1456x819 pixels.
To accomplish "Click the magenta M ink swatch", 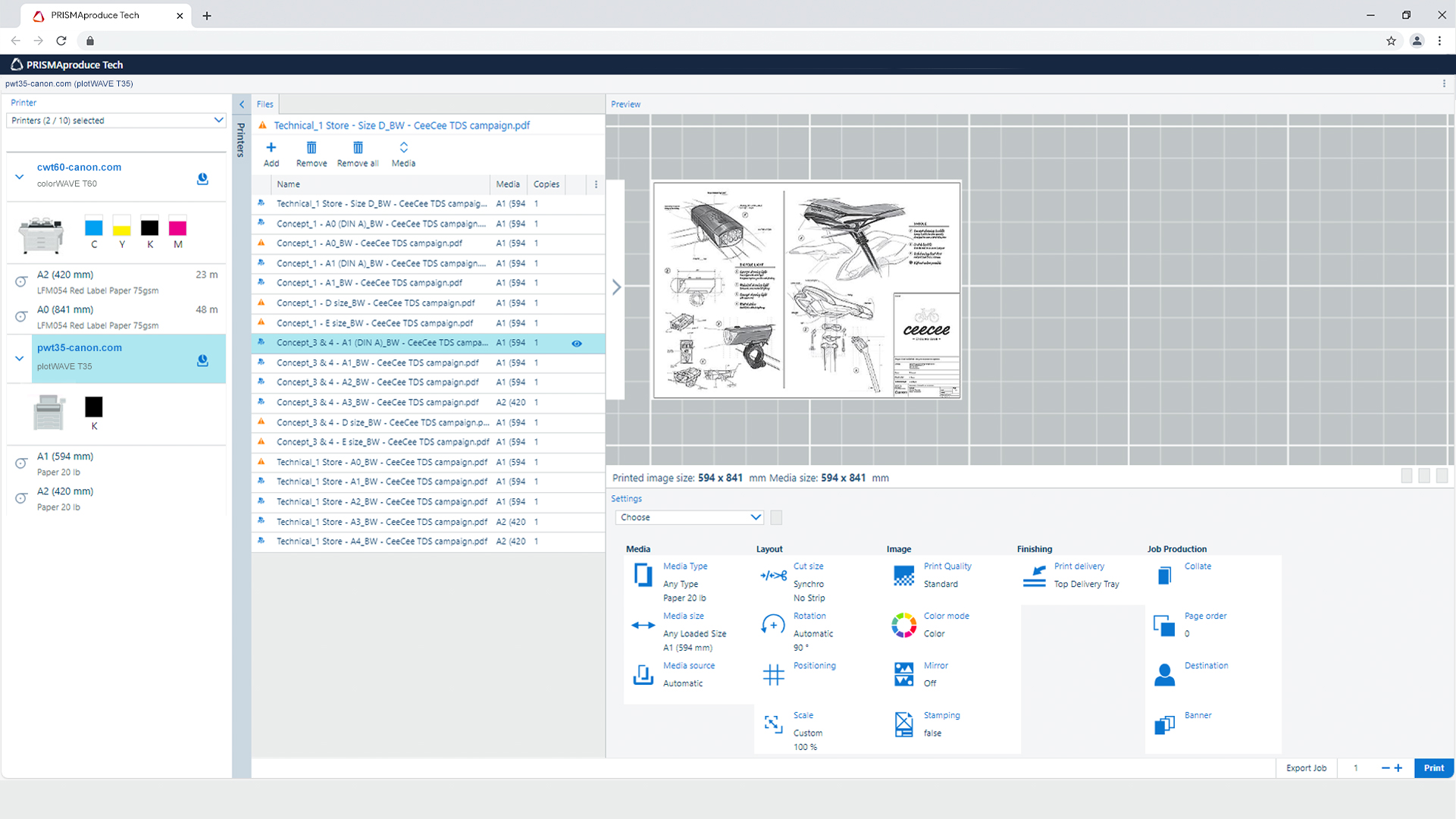I will [x=177, y=228].
